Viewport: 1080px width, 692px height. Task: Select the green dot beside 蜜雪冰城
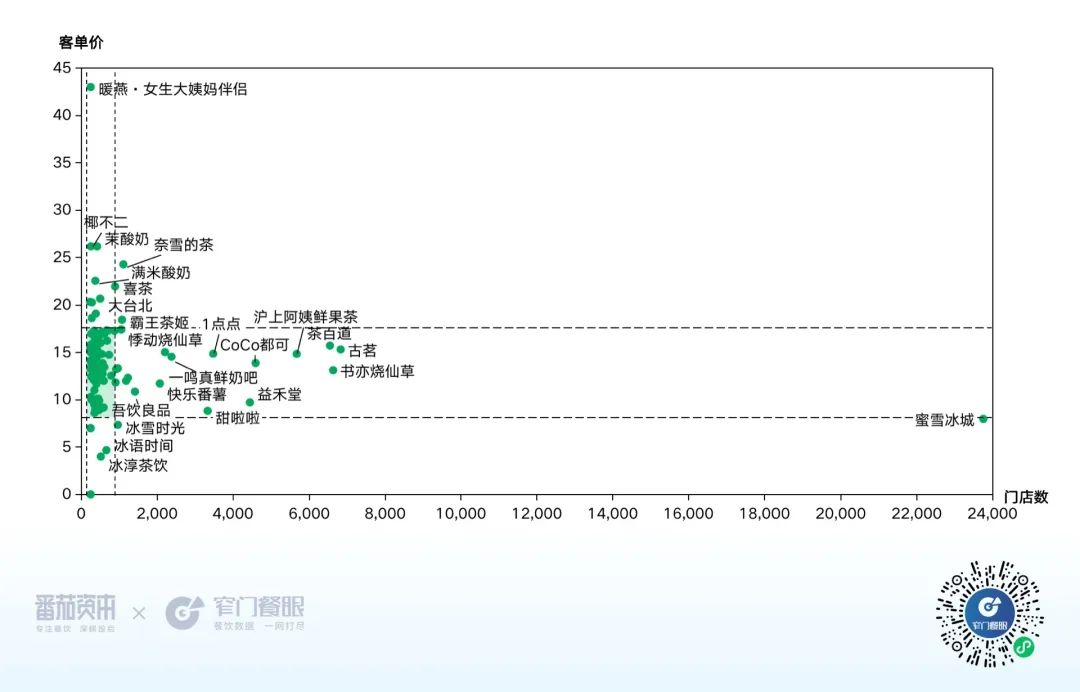984,419
